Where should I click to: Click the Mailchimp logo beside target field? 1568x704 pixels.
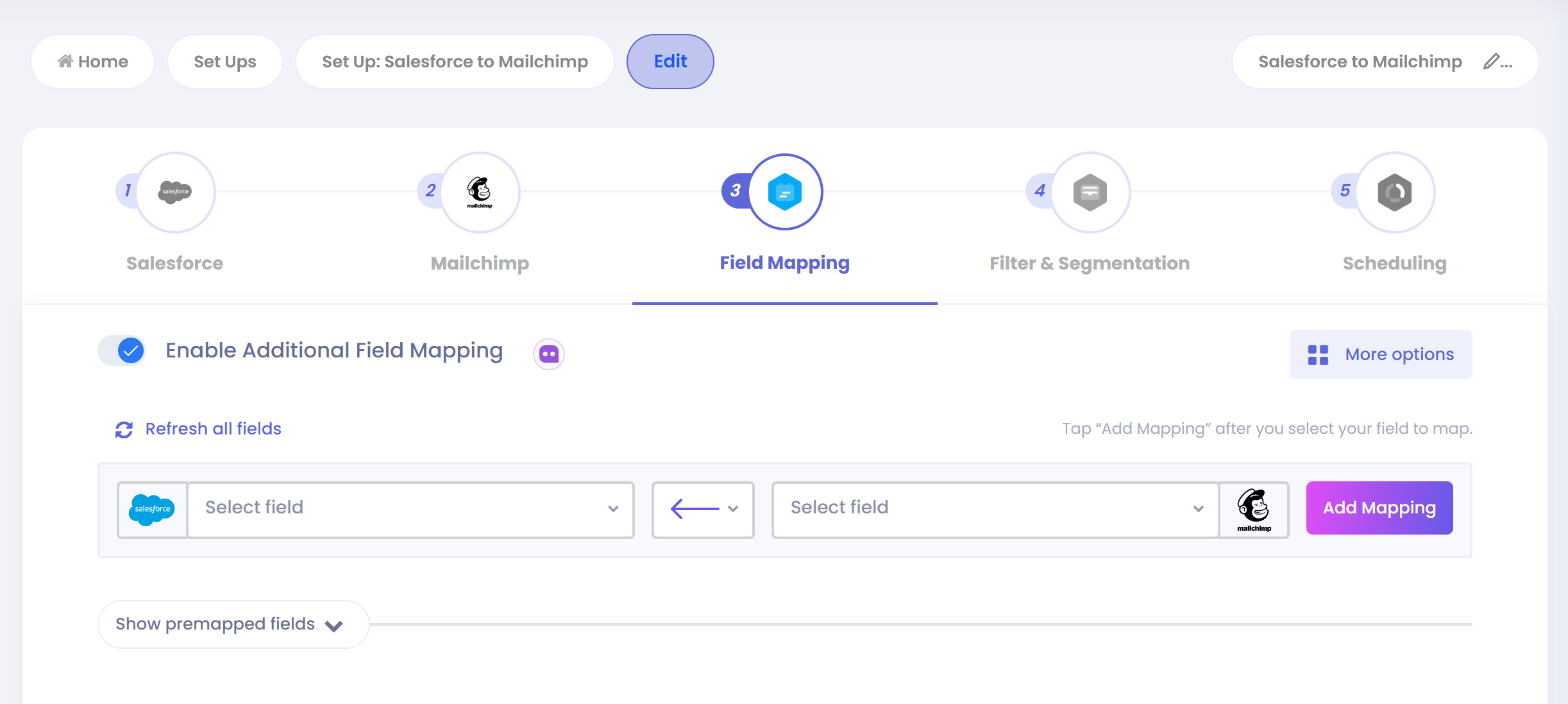click(x=1254, y=510)
